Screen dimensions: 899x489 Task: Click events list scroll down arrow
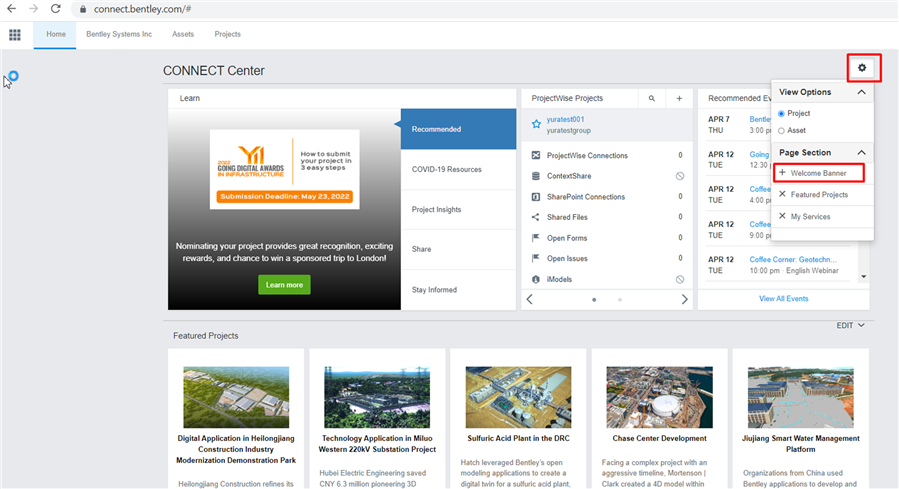click(x=863, y=276)
